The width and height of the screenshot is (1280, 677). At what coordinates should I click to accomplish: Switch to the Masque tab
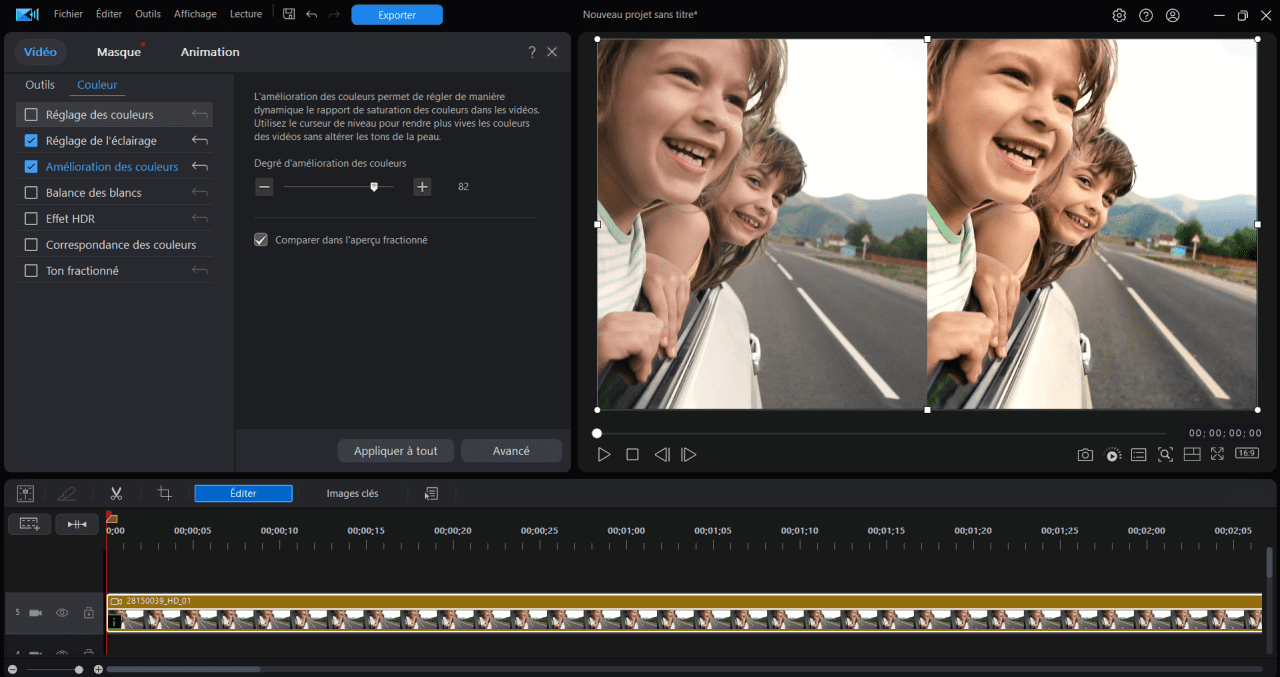tap(118, 52)
